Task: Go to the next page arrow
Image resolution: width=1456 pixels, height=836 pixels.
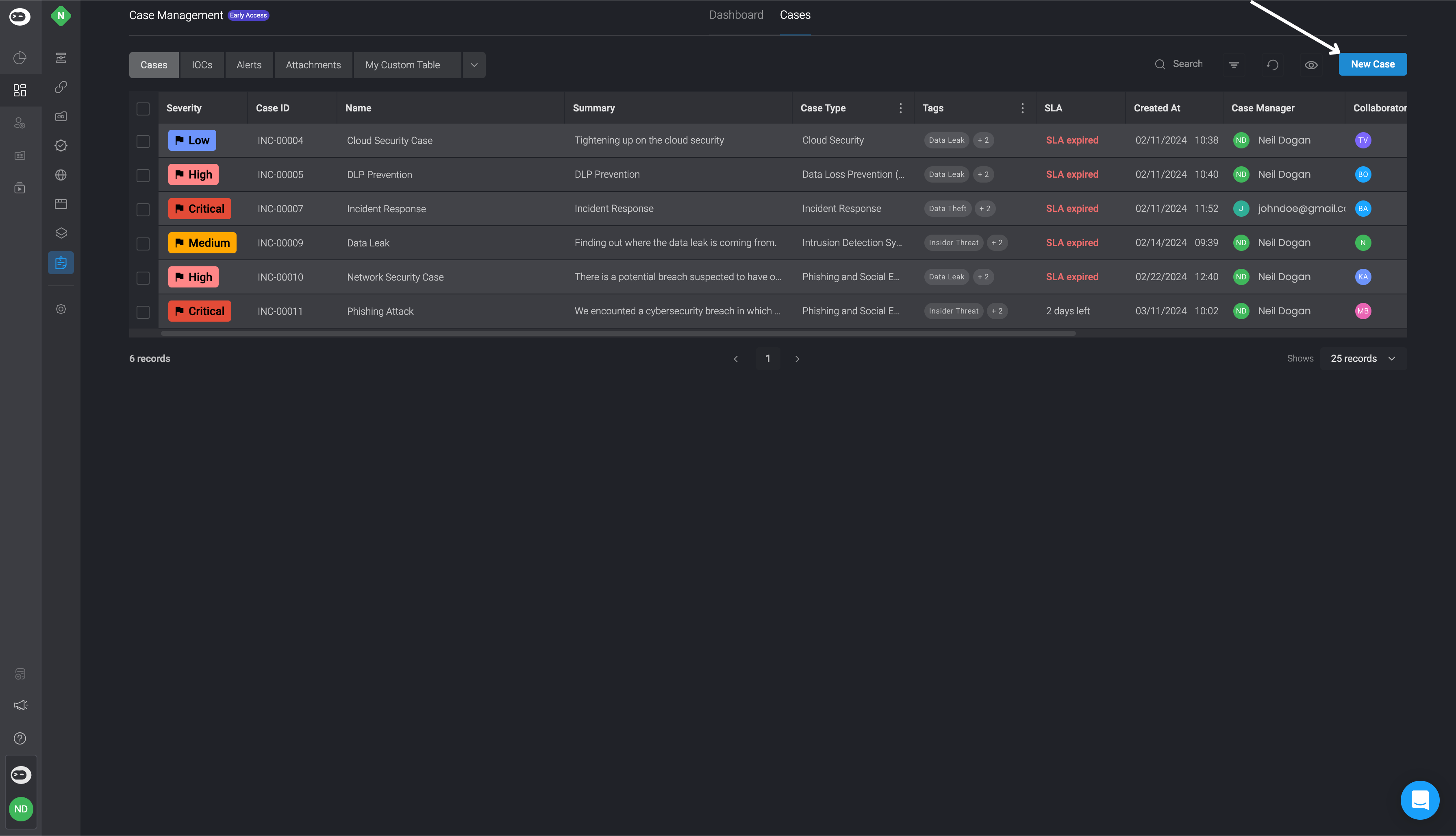Action: (797, 359)
